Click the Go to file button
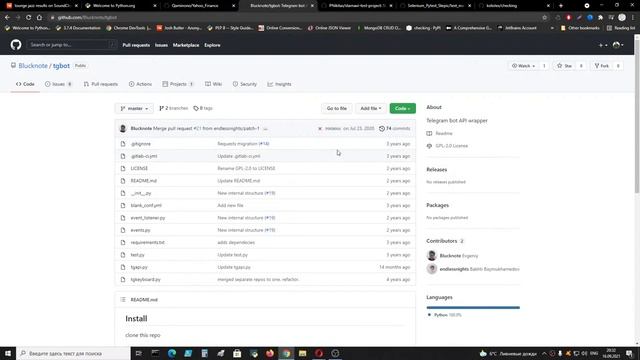640x360 pixels. (337, 109)
